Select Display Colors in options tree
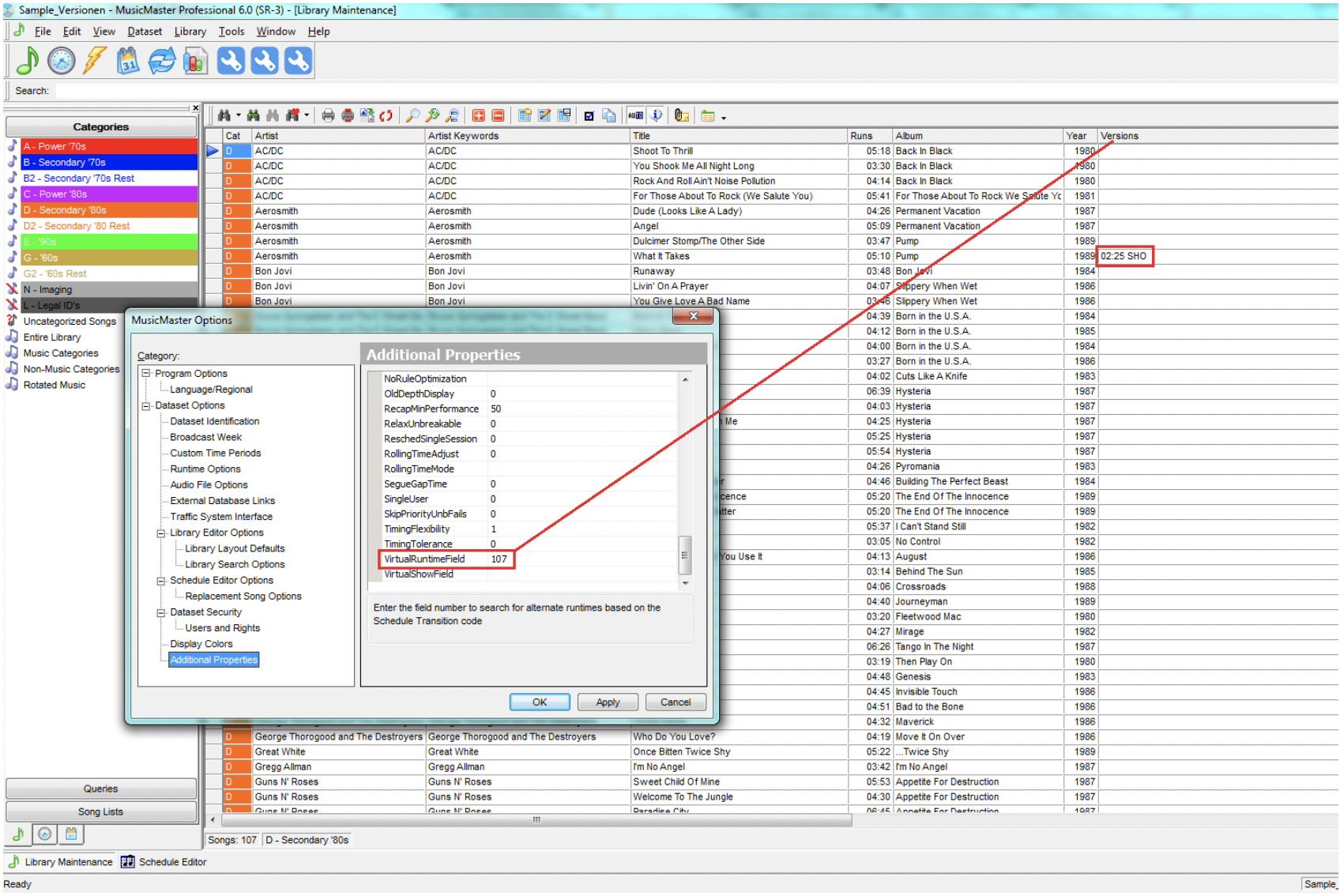This screenshot has width=1340, height=896. pos(201,644)
